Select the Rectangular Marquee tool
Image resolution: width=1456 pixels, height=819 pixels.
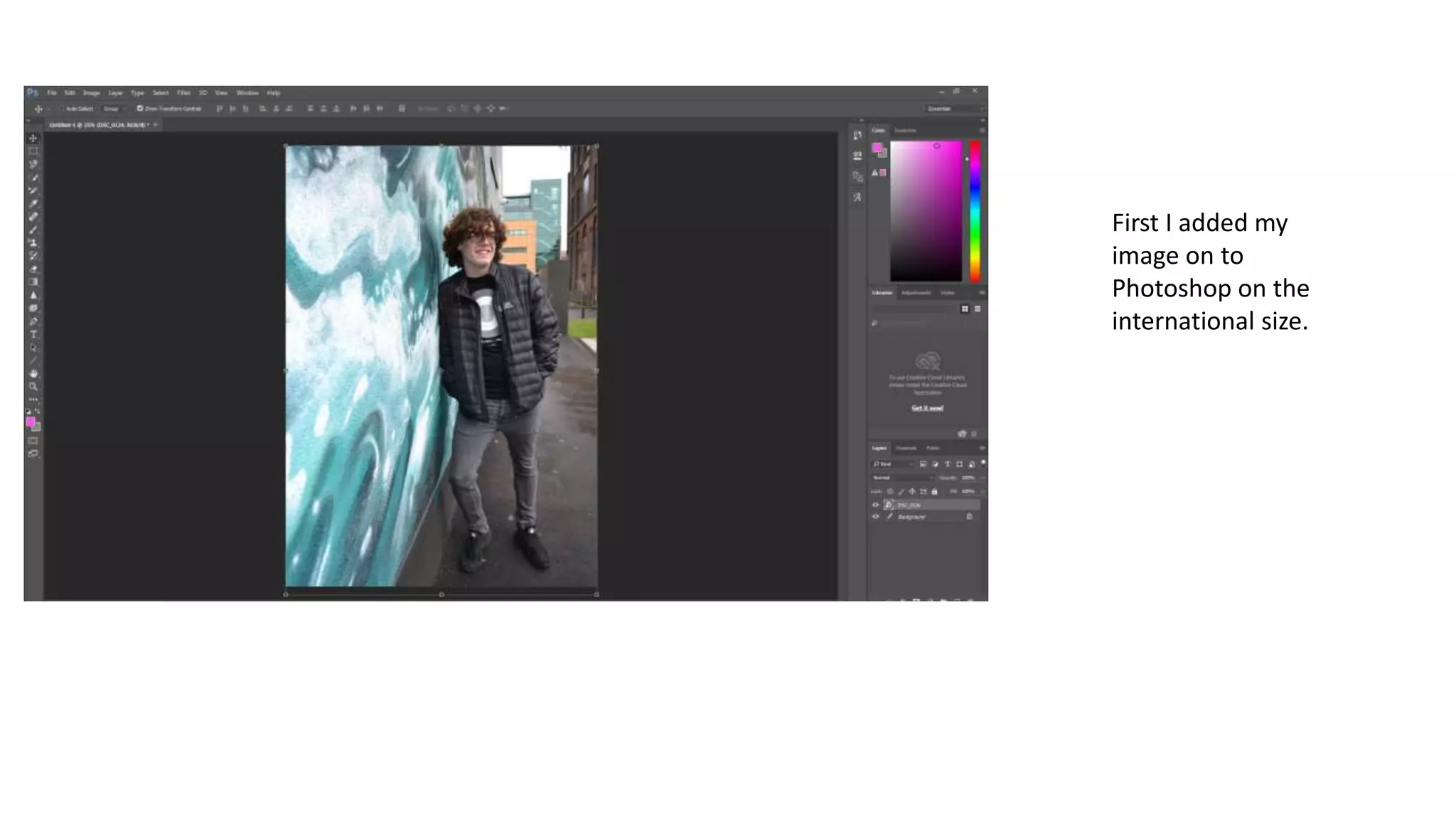point(33,151)
